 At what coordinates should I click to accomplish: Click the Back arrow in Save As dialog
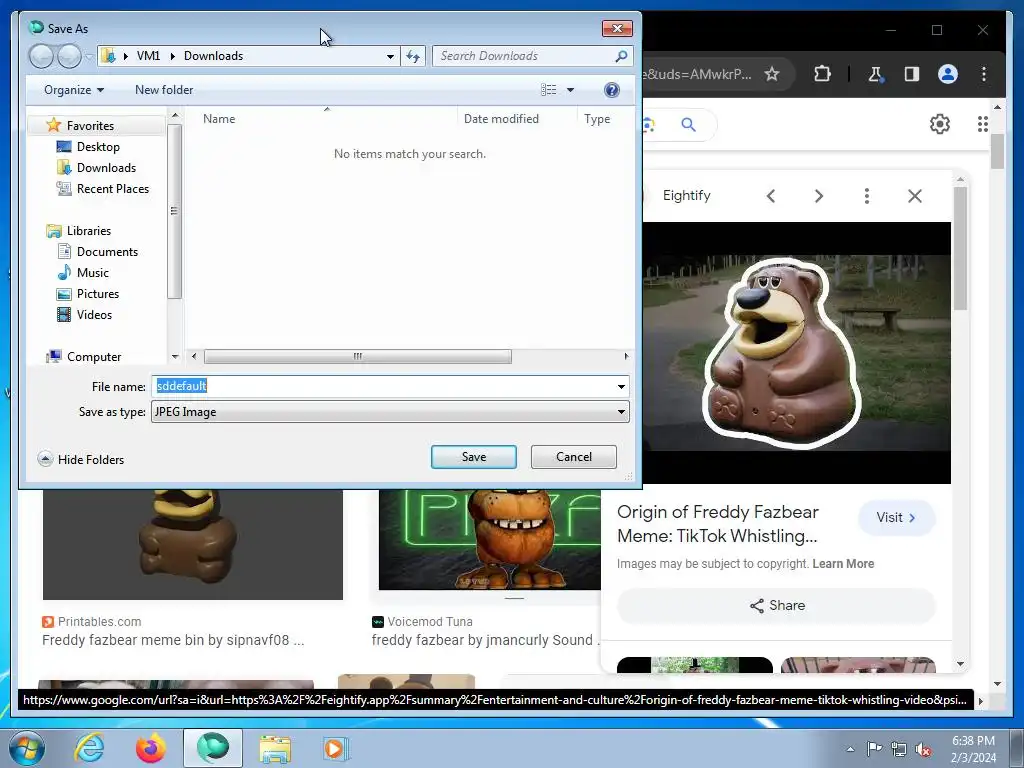point(41,56)
